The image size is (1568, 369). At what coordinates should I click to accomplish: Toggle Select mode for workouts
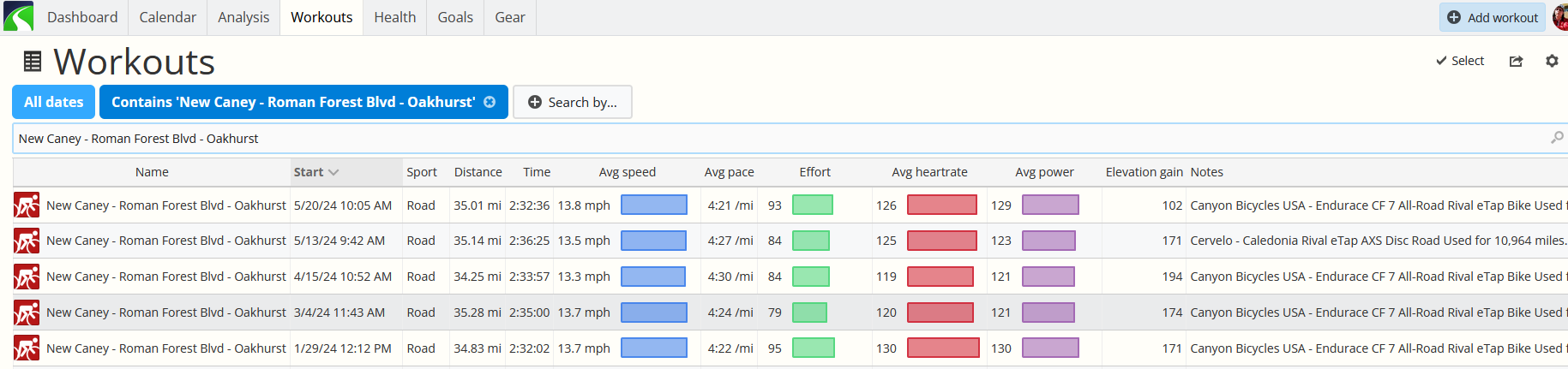pos(1460,61)
